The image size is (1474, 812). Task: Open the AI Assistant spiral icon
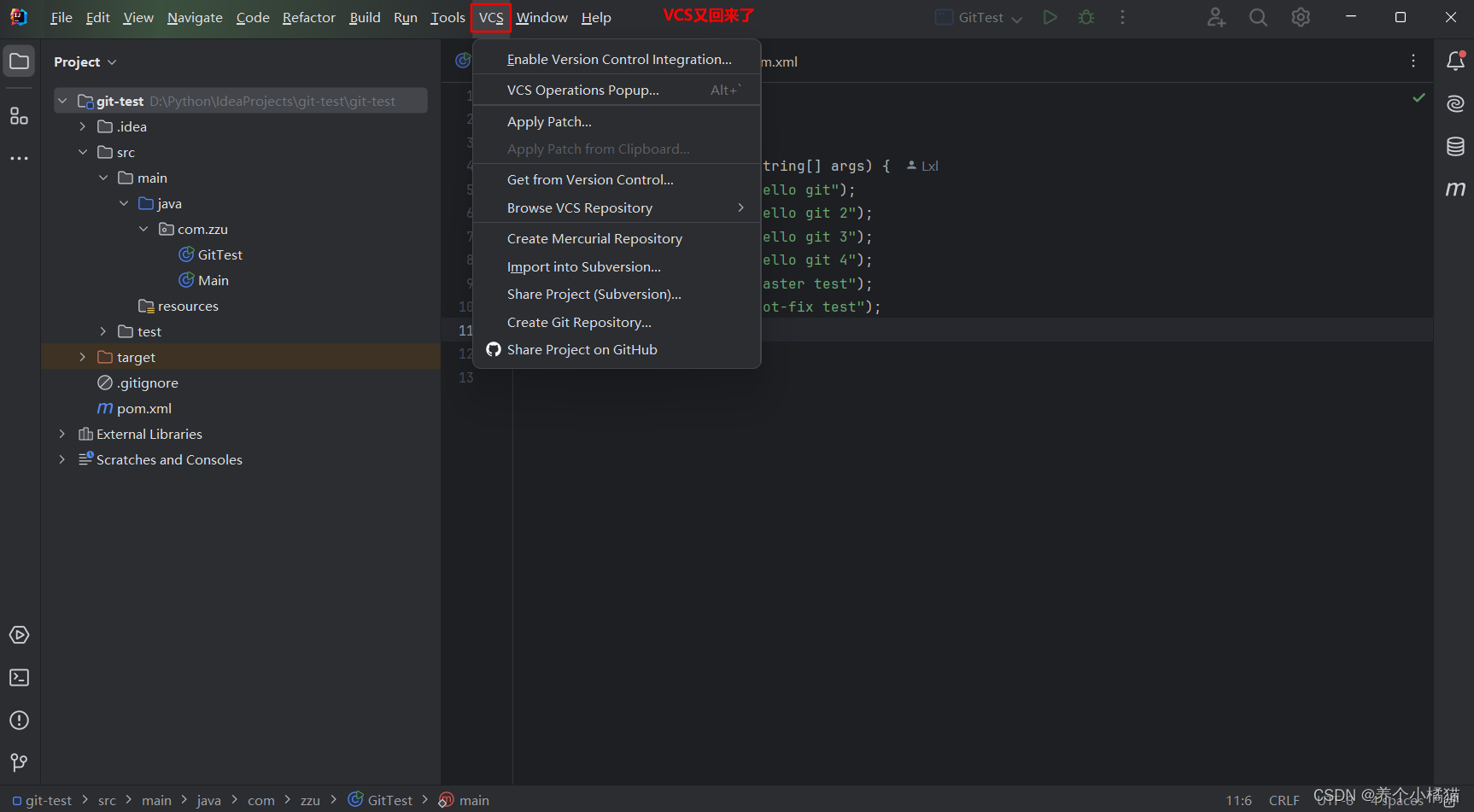coord(1455,104)
